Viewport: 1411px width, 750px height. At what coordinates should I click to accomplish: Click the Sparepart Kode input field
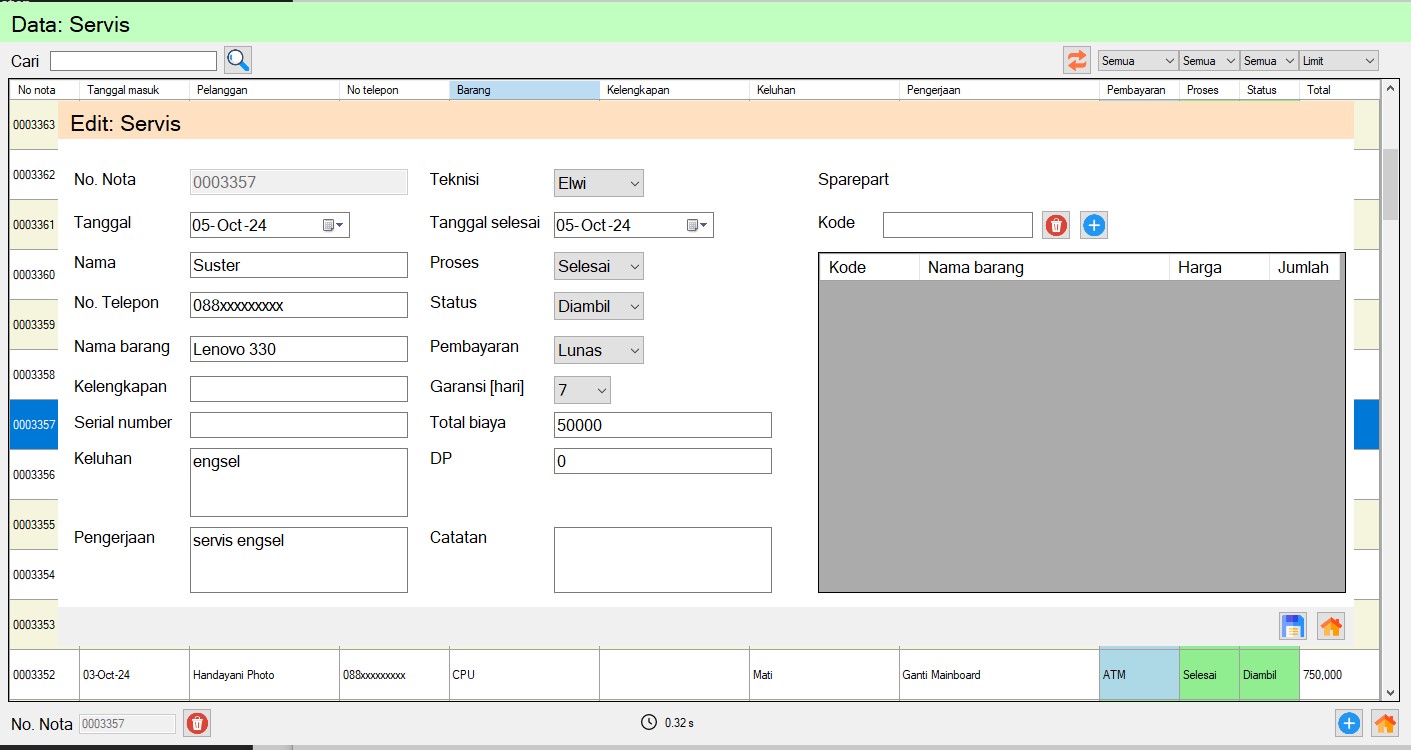(x=958, y=225)
